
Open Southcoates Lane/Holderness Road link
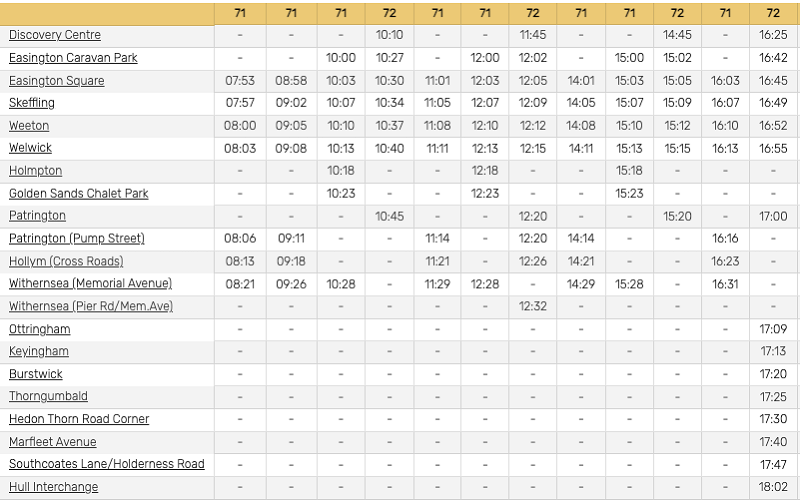[106, 464]
